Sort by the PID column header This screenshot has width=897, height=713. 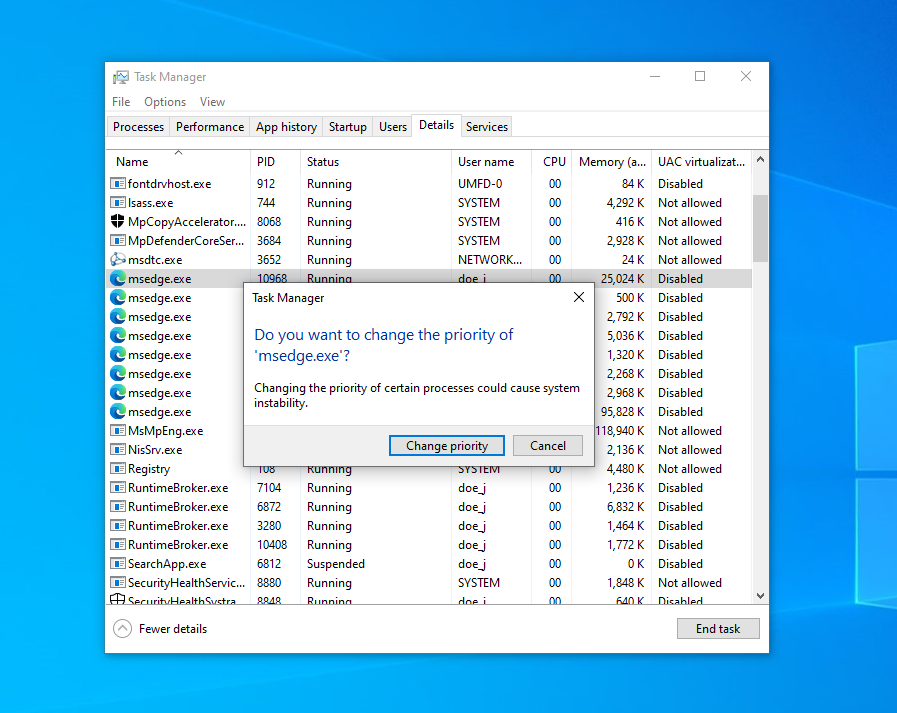[275, 161]
